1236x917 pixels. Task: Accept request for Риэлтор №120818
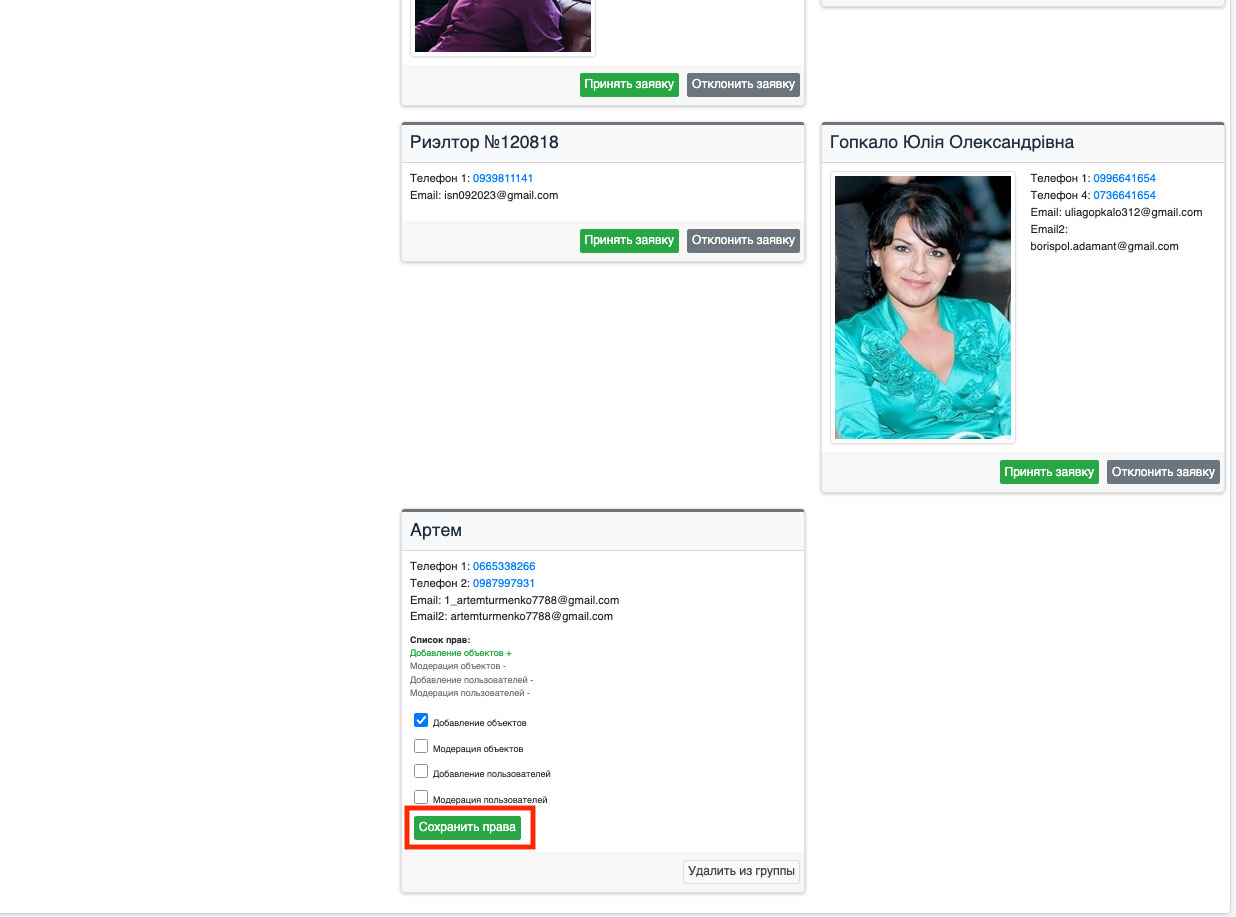pos(629,240)
